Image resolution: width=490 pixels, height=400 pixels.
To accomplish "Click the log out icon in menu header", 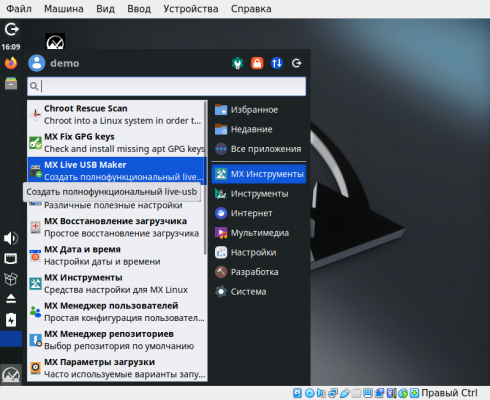I will click(296, 63).
